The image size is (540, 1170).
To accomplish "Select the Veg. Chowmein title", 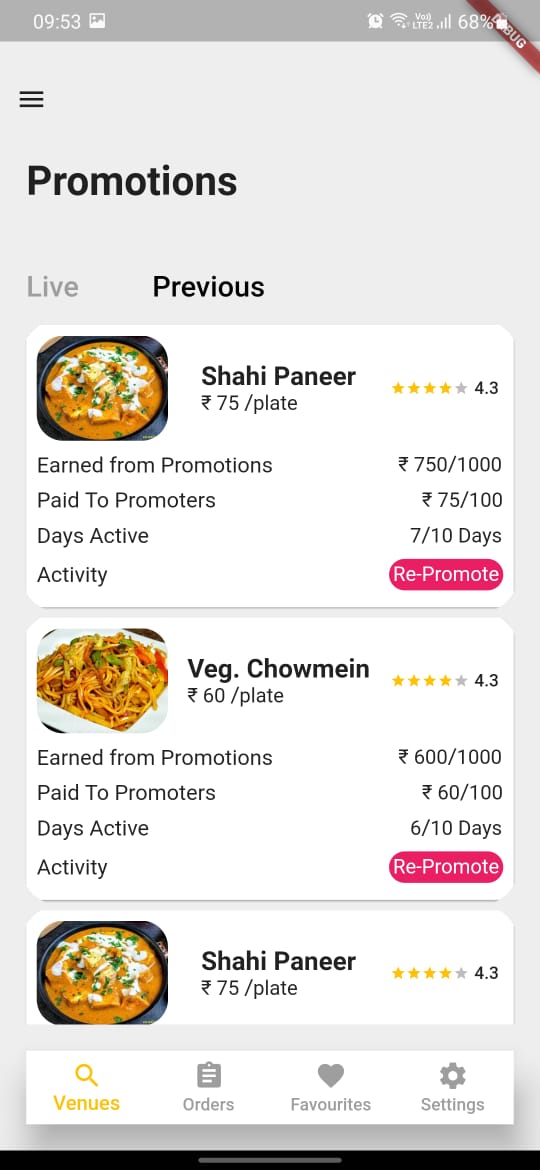I will [x=278, y=668].
